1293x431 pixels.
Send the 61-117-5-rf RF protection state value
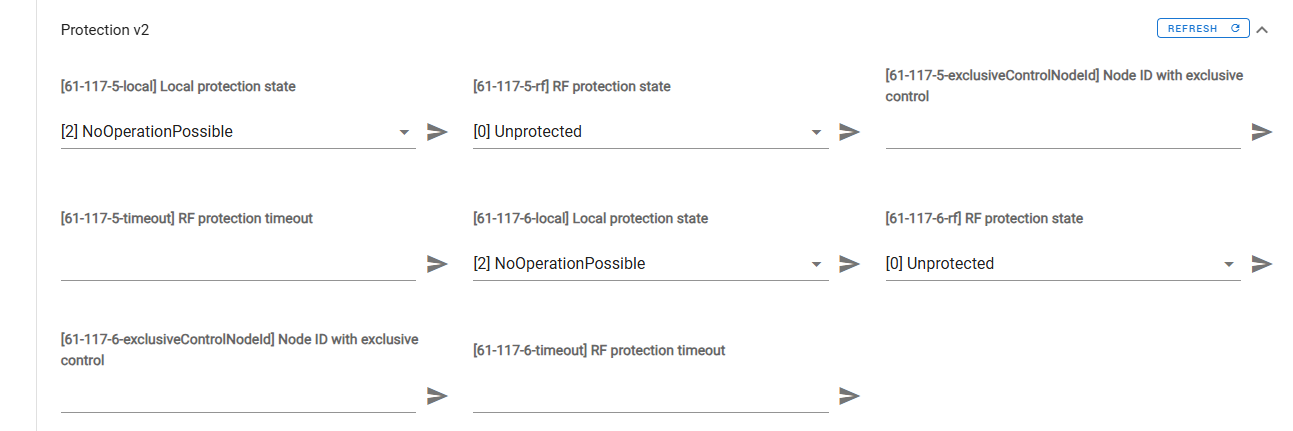849,132
